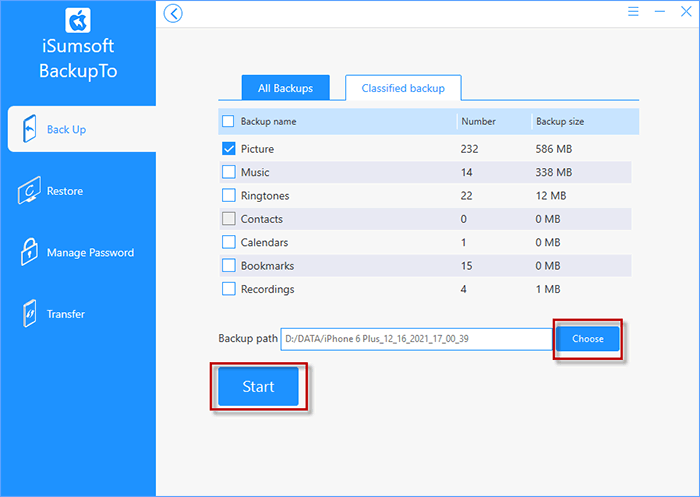700x497 pixels.
Task: Minimize the BackupTo window
Action: (x=660, y=12)
